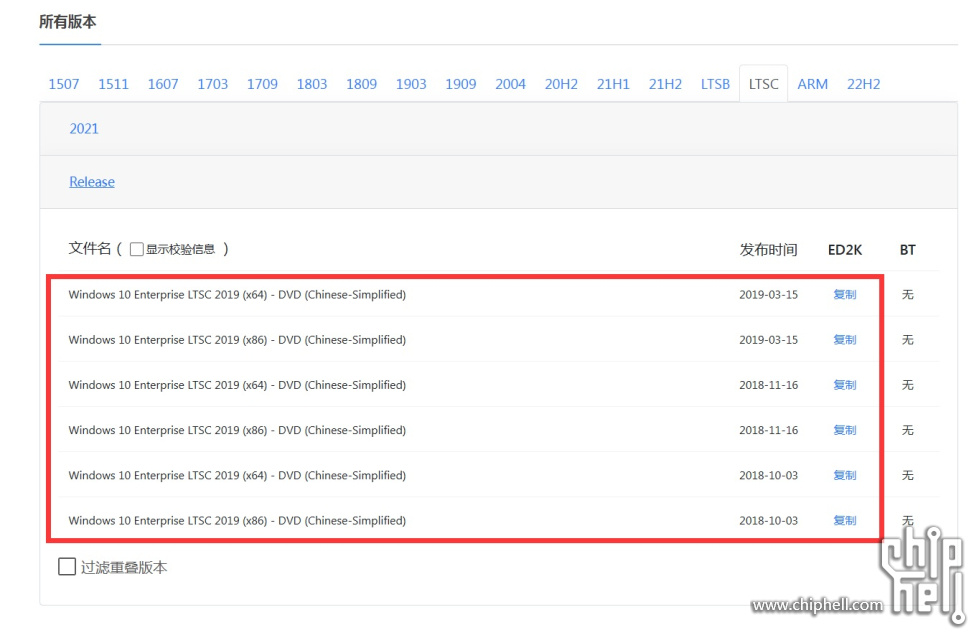
Task: Copy ED2K link for x86 2018-11-16 row
Action: coord(845,430)
